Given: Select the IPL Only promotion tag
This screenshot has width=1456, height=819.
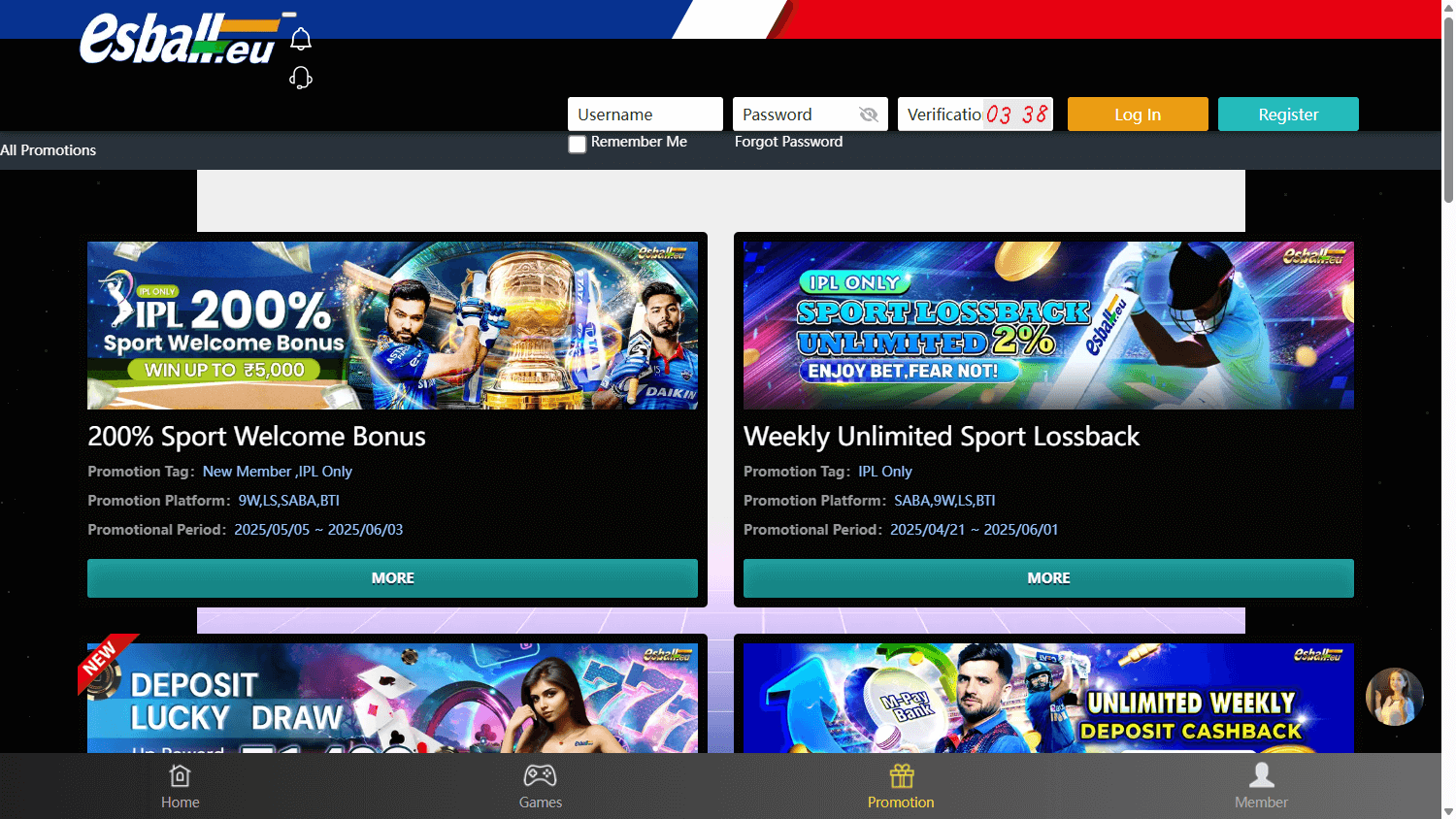Looking at the screenshot, I should point(884,472).
